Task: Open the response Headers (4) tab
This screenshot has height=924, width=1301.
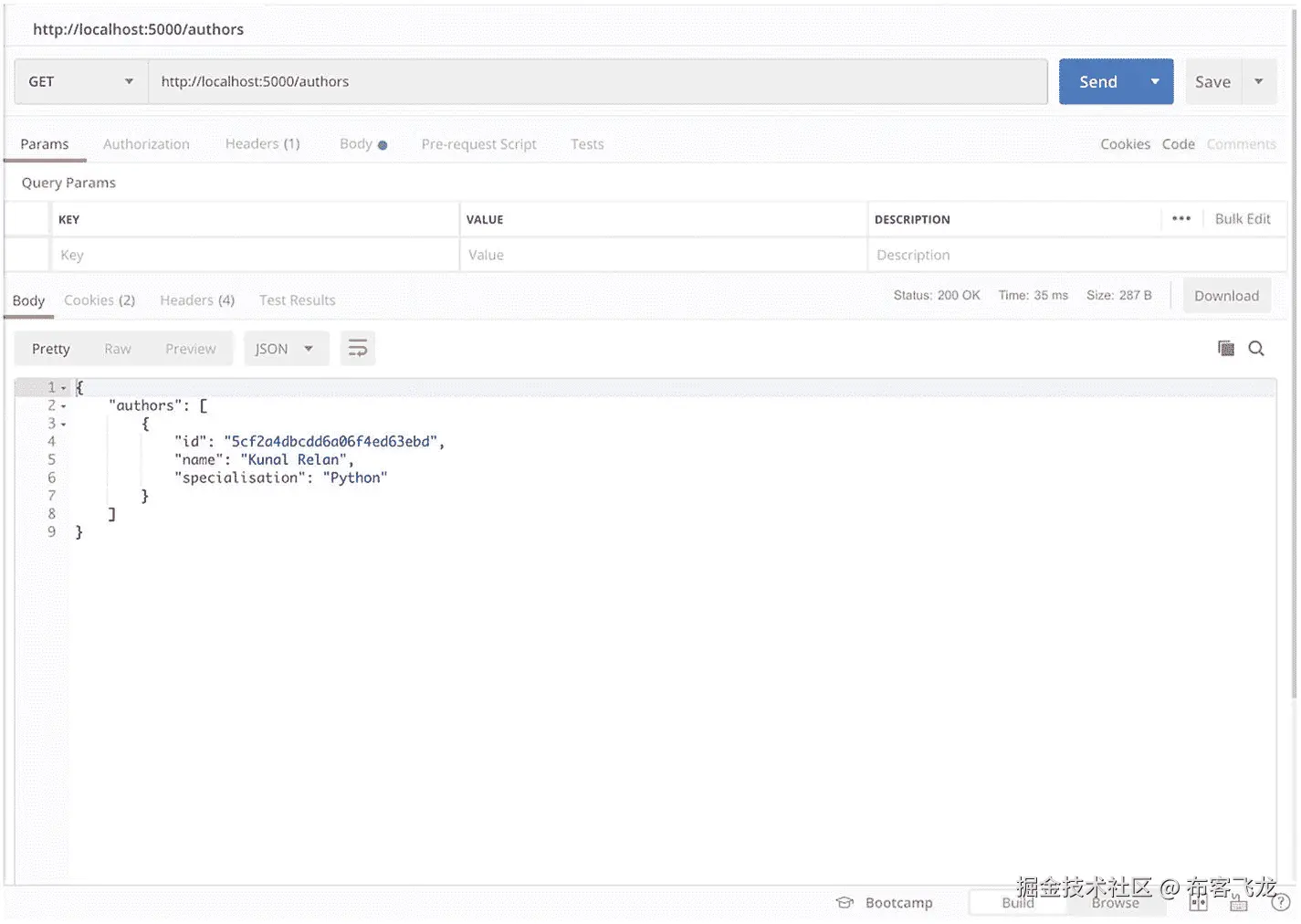Action: [x=197, y=300]
